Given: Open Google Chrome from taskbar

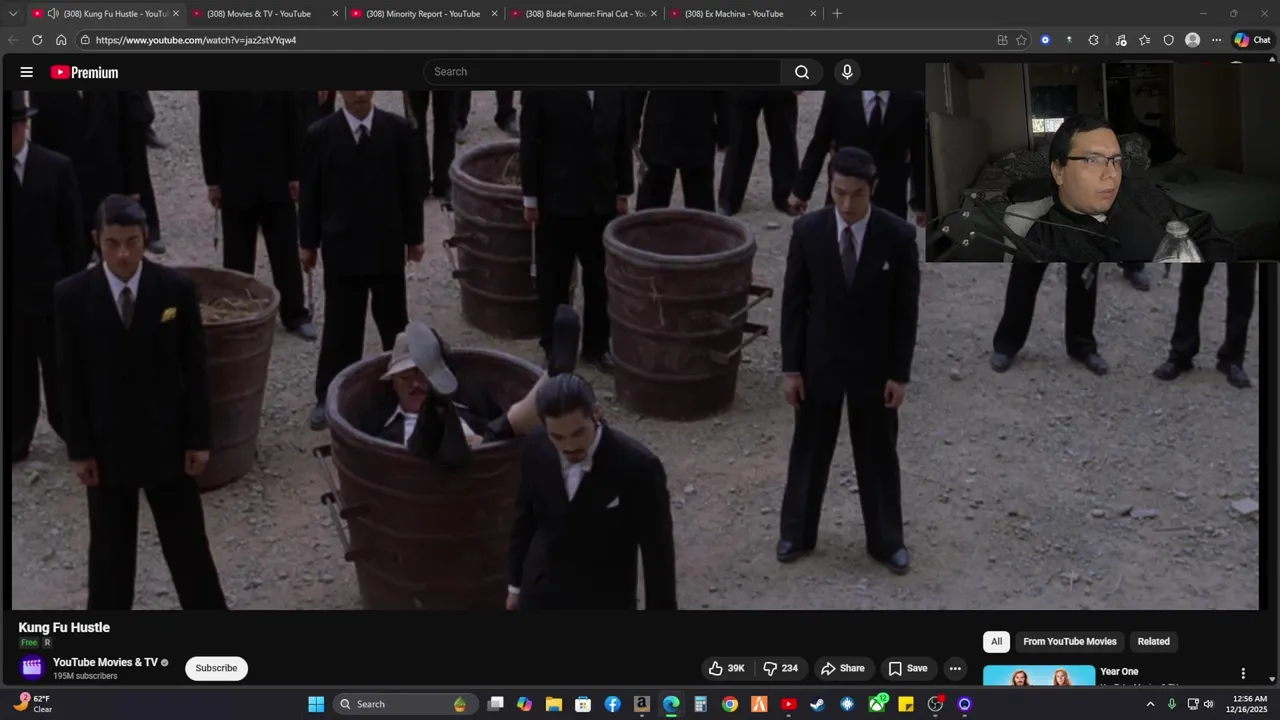Looking at the screenshot, I should (x=730, y=704).
